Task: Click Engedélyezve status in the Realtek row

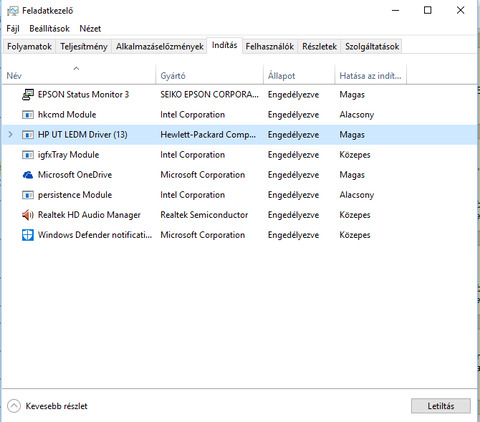Action: pos(293,215)
